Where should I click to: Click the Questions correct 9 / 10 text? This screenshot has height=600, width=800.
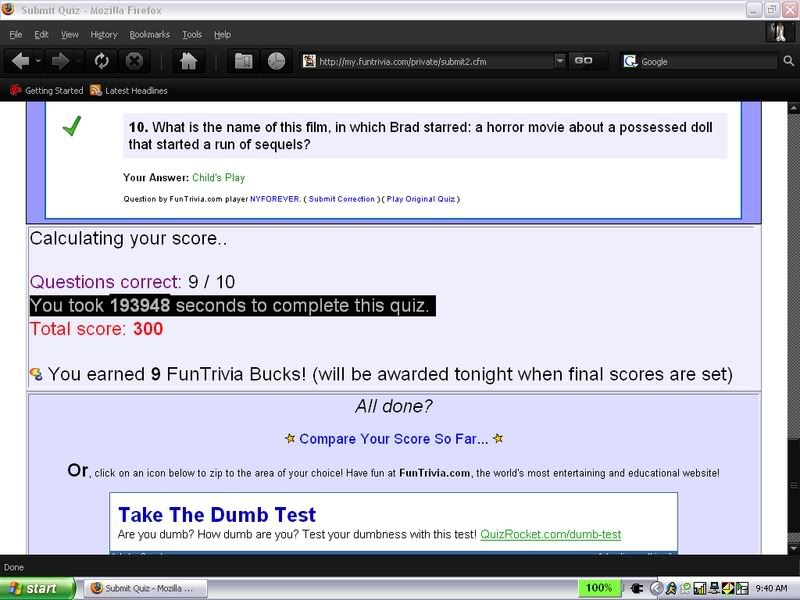[x=132, y=282]
